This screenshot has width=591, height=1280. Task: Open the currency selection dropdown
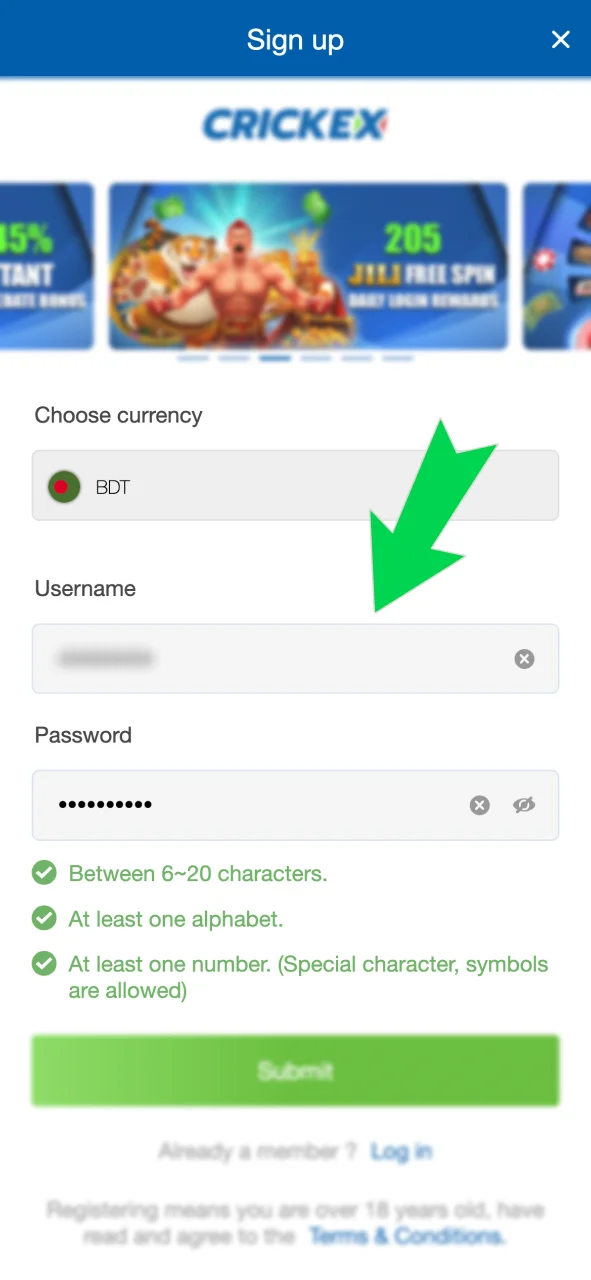pos(295,487)
